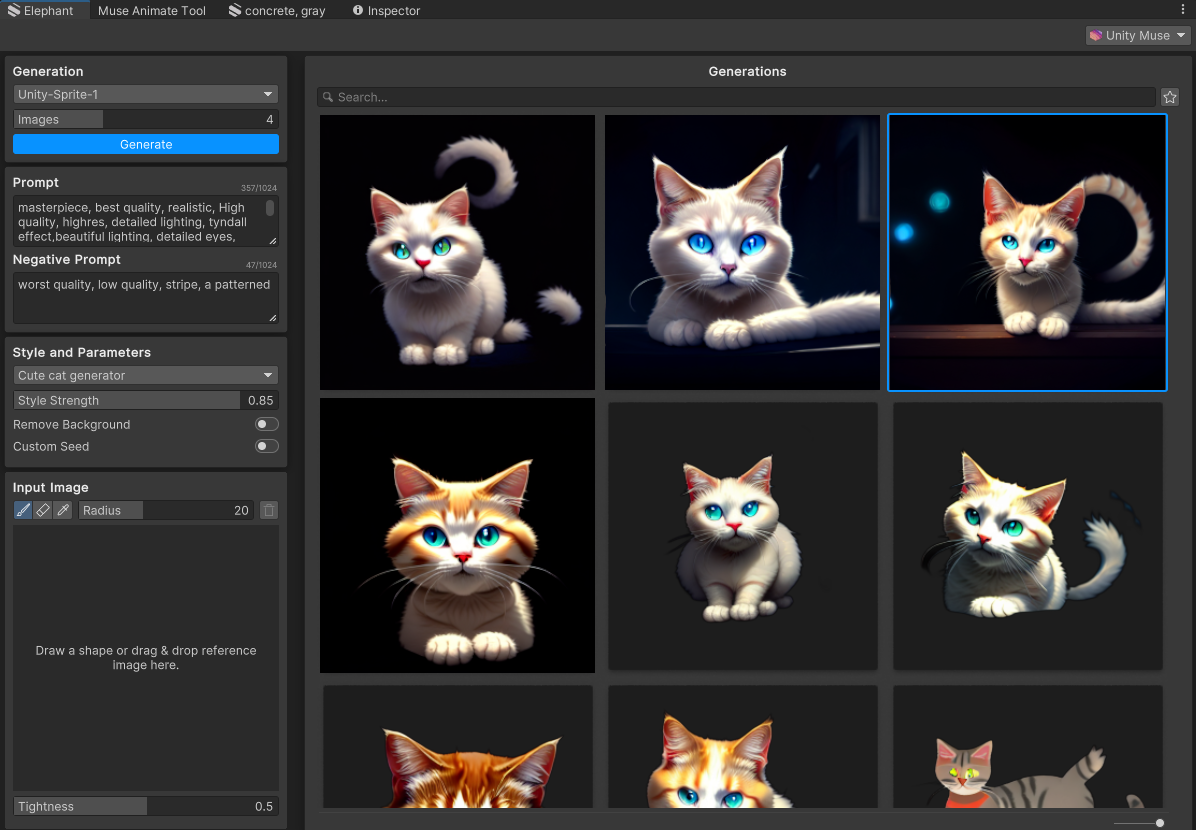Screen dimensions: 1196x830
Task: Open the Cute cat generator style dropdown
Action: pyautogui.click(x=146, y=375)
